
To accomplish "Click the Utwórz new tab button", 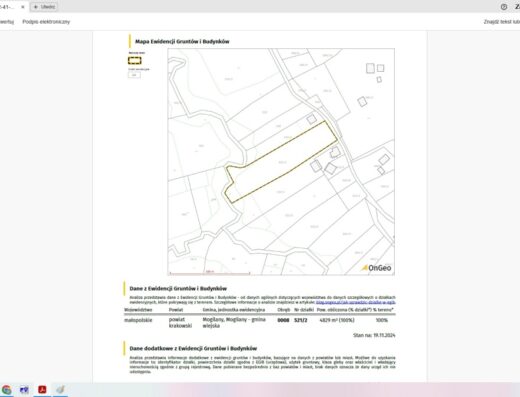I will 44,7.
